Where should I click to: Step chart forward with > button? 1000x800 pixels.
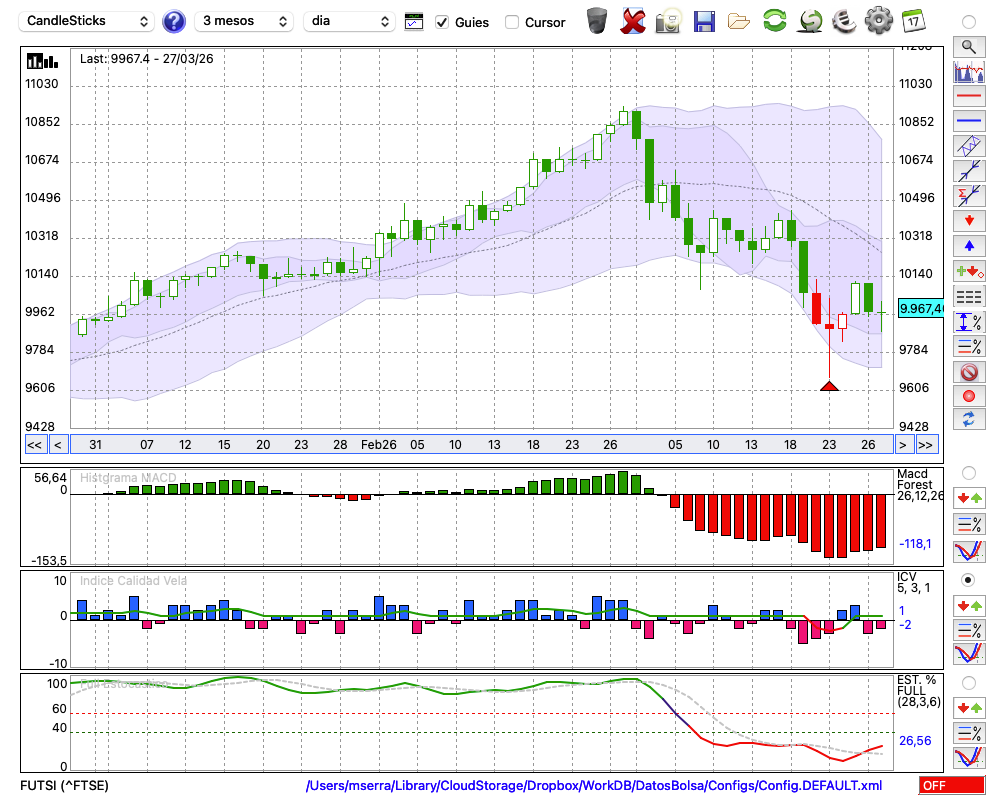point(902,445)
